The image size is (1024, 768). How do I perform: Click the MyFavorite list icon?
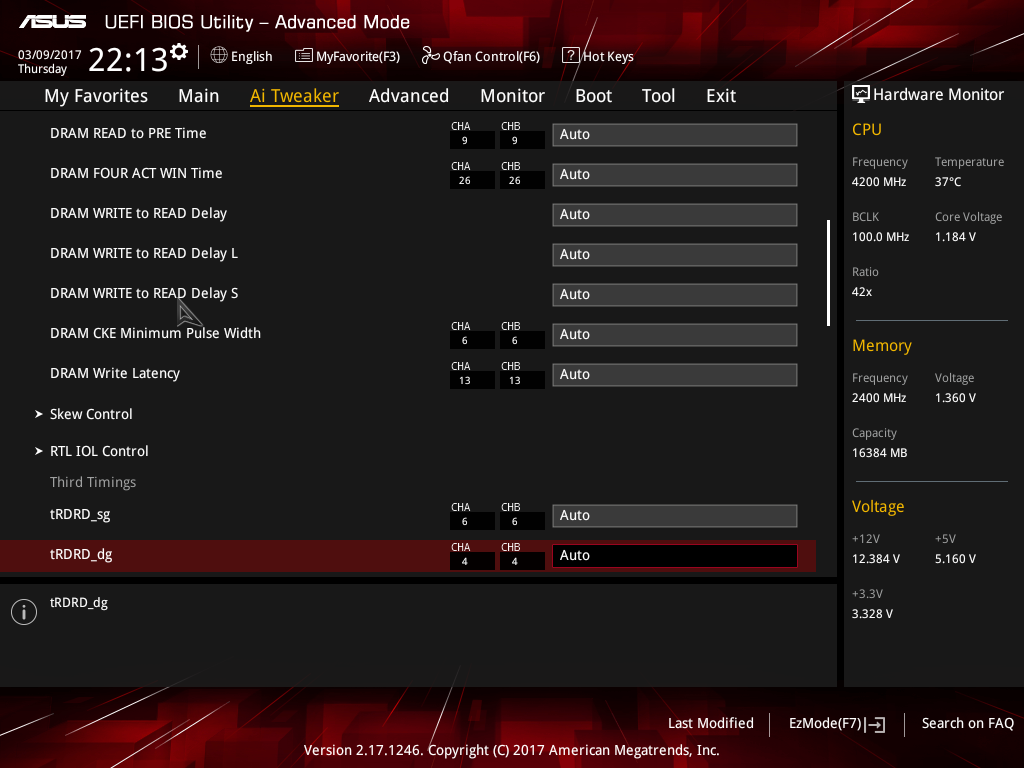(x=304, y=56)
